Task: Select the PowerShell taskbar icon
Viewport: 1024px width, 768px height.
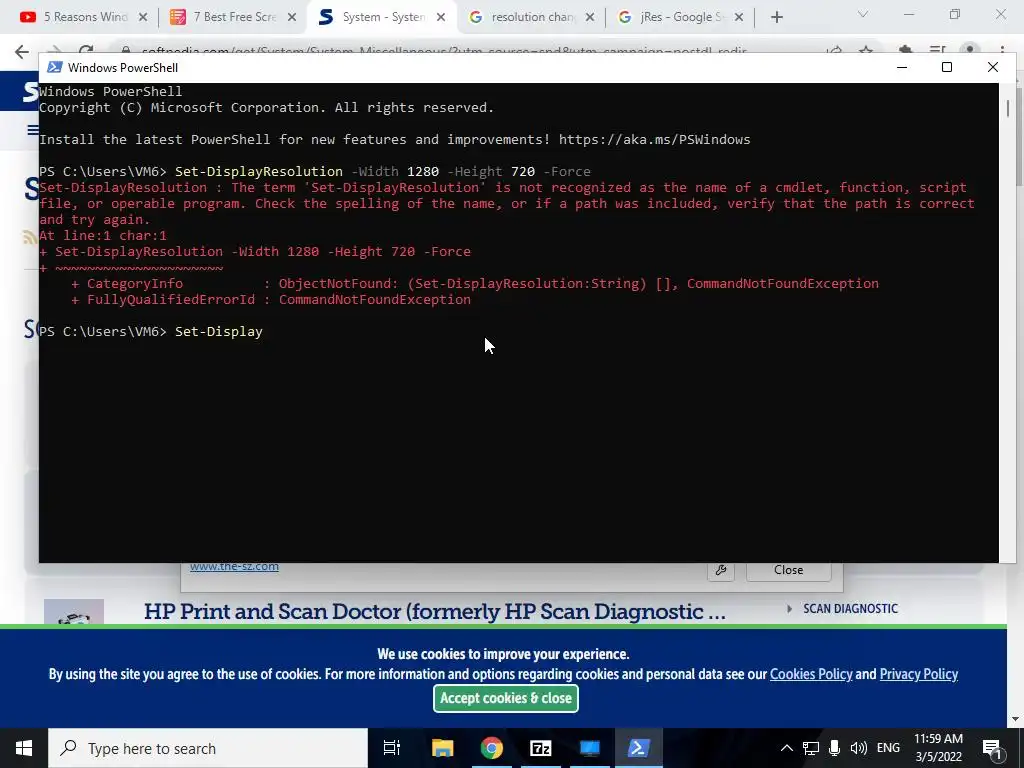Action: click(639, 748)
